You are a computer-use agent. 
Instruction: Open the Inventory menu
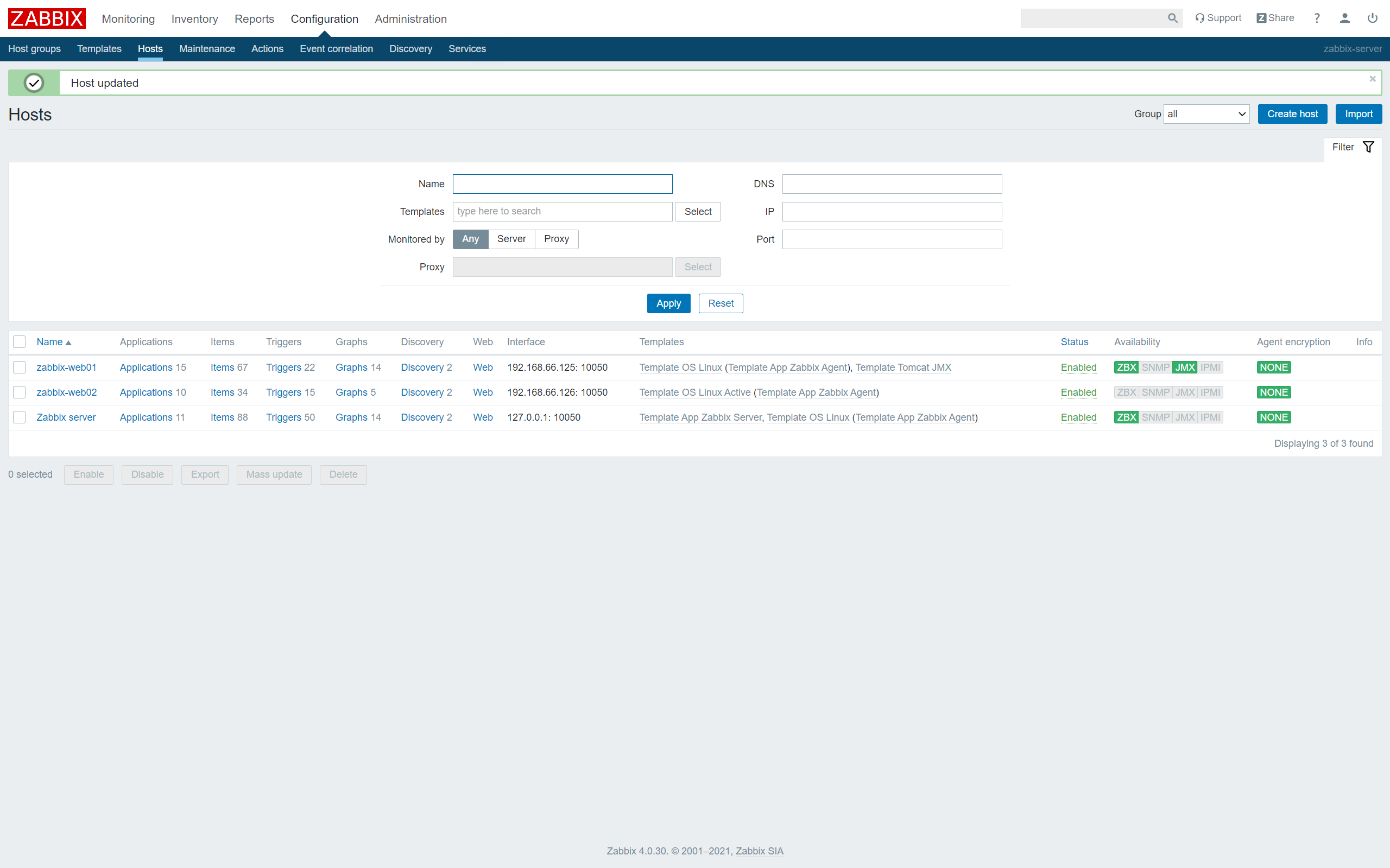[194, 18]
